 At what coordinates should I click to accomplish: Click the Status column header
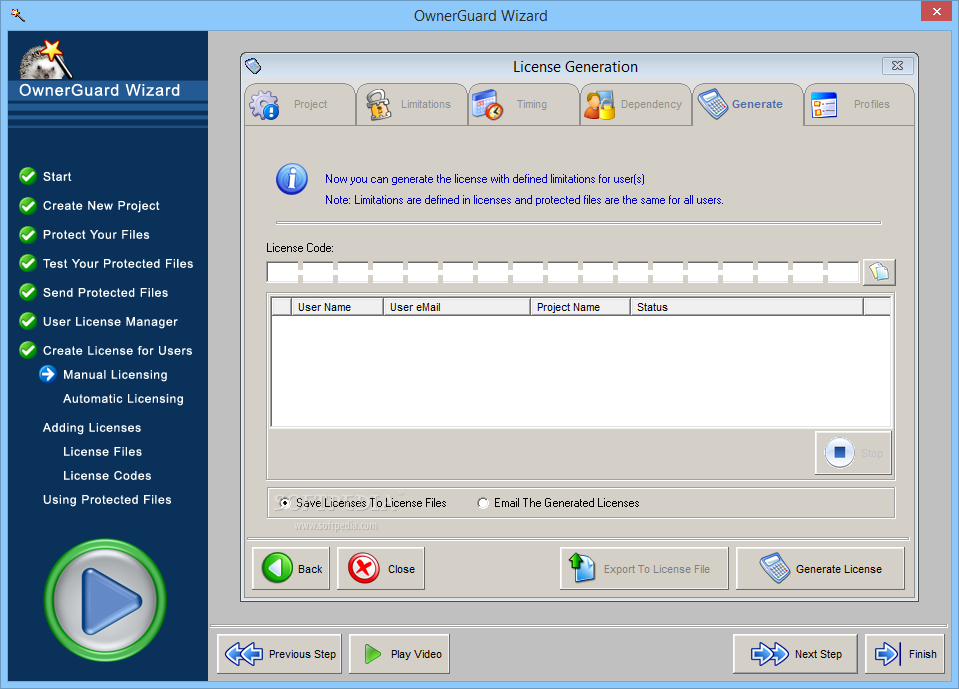click(x=747, y=307)
